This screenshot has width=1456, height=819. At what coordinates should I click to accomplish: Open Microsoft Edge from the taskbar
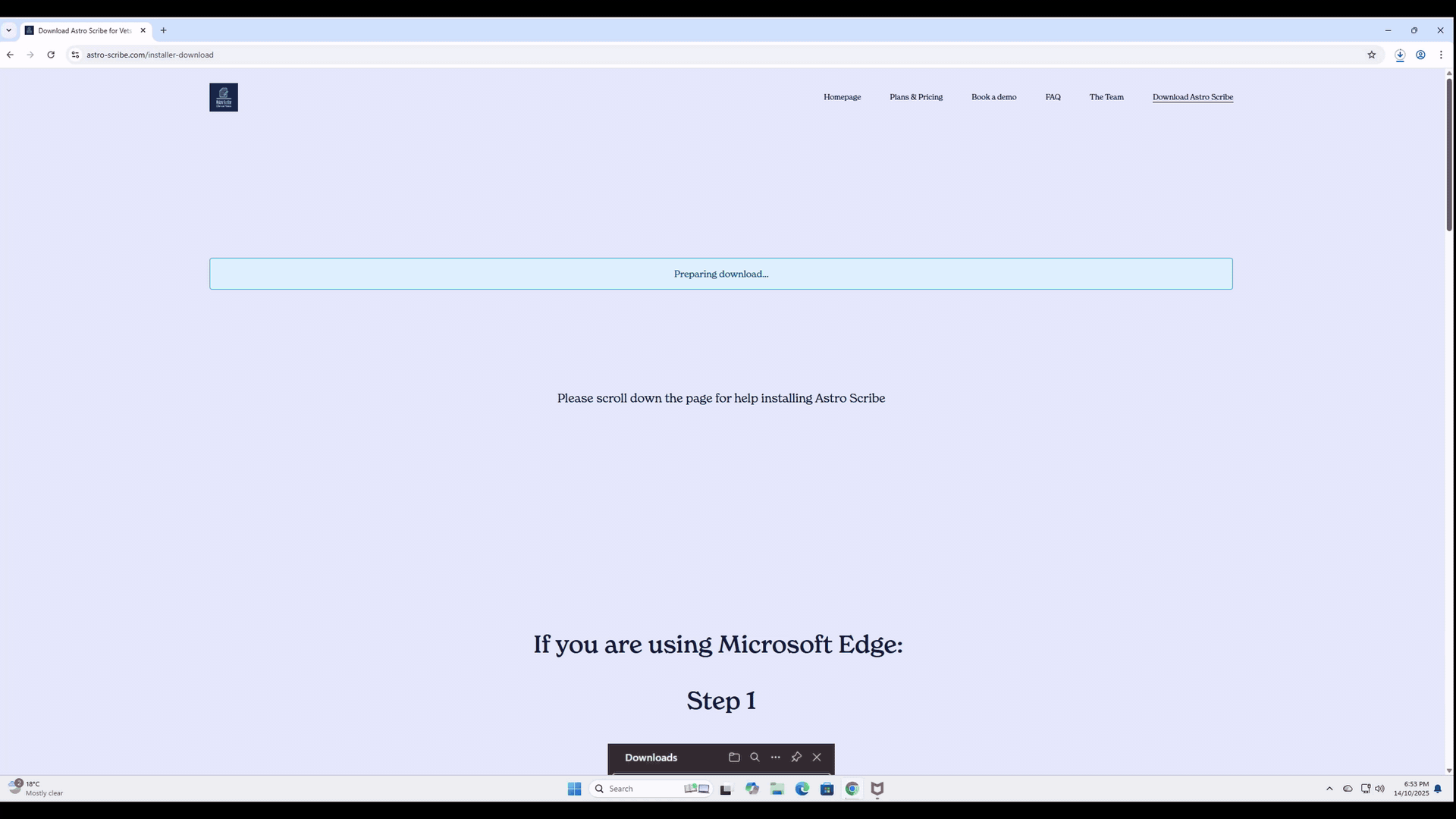pos(802,789)
